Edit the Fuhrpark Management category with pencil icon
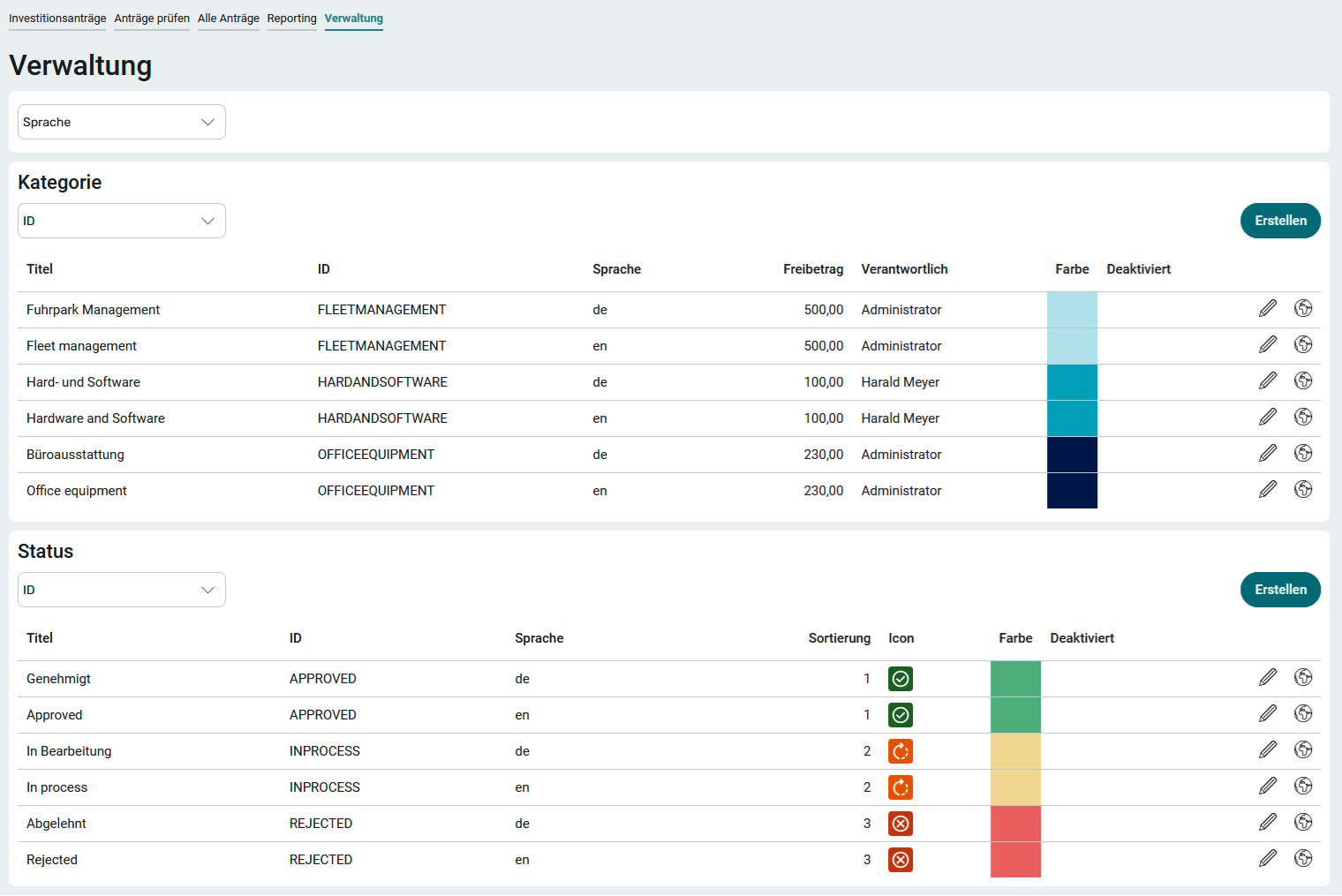The image size is (1342, 896). coord(1268,309)
